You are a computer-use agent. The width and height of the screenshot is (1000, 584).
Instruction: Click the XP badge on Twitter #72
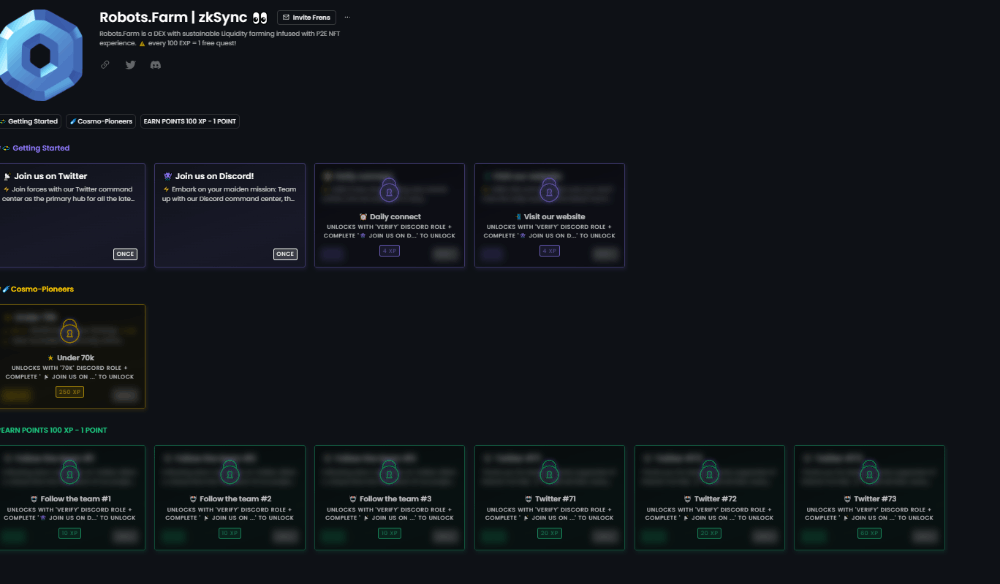(709, 533)
